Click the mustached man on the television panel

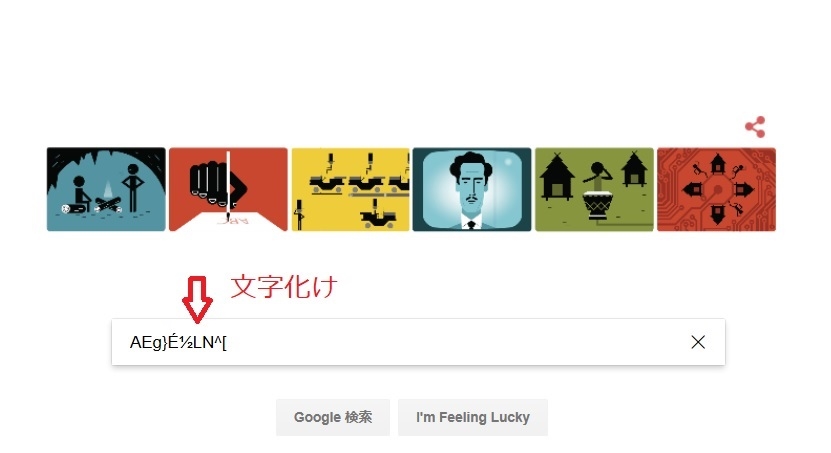472,189
